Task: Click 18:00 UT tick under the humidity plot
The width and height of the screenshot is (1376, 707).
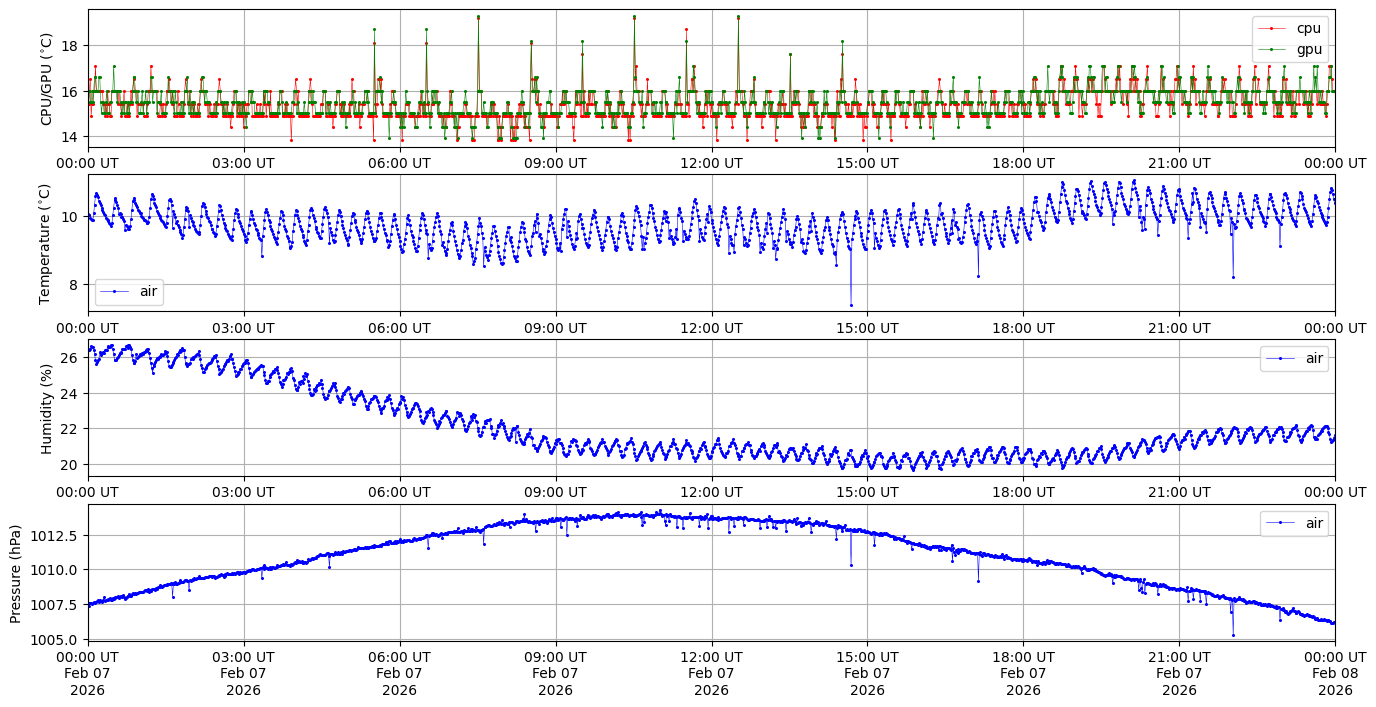Action: coord(1023,492)
